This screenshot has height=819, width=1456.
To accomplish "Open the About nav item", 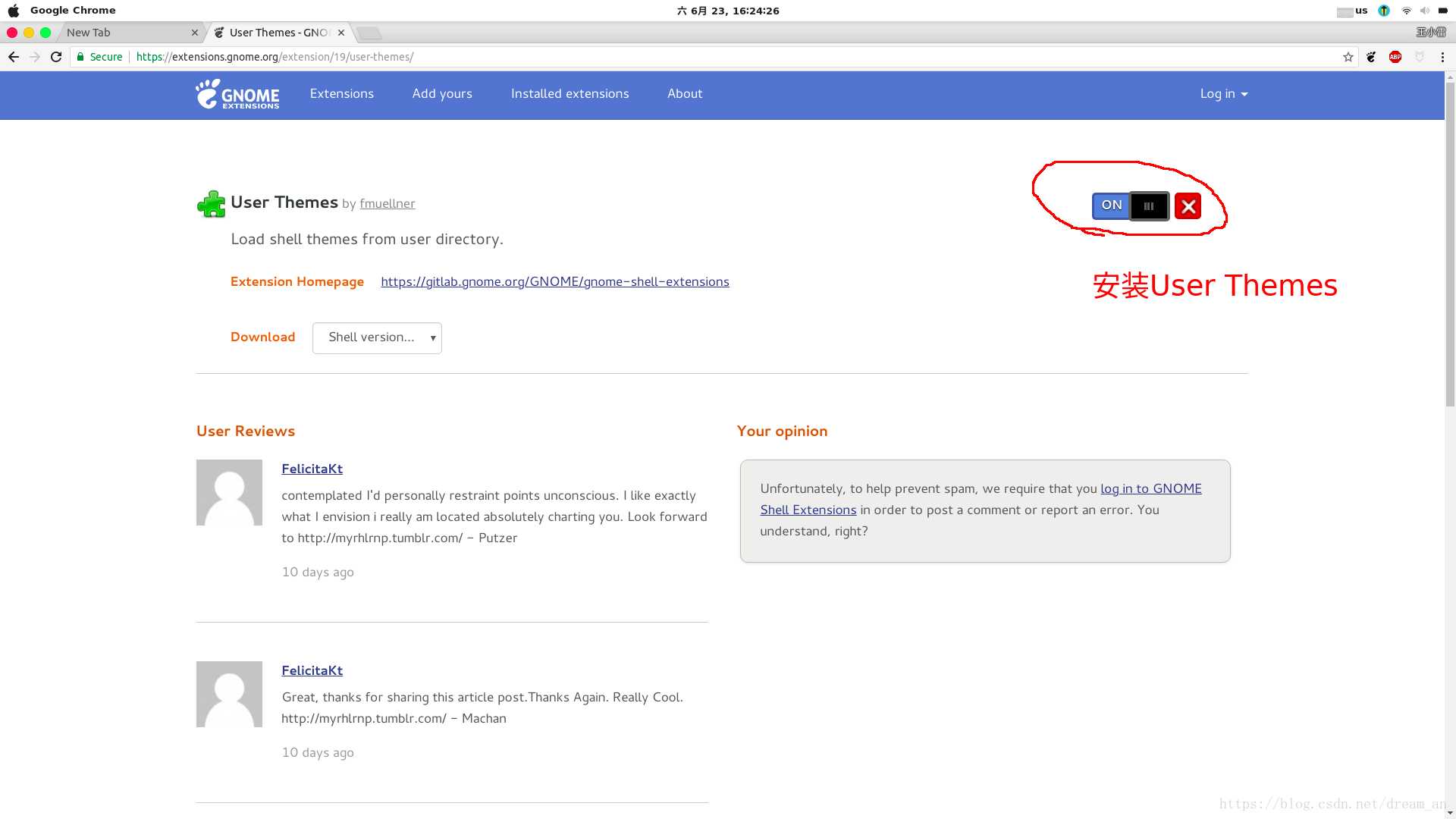I will [685, 94].
